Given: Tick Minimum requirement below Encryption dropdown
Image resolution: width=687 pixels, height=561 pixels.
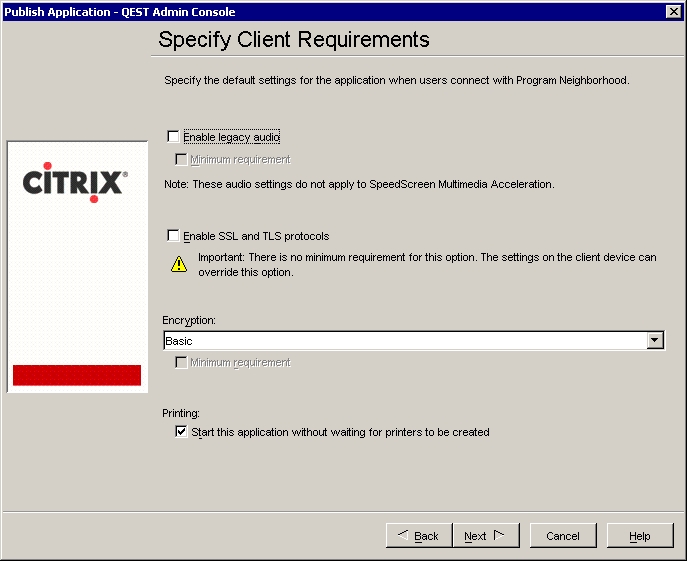Looking at the screenshot, I should pyautogui.click(x=181, y=363).
